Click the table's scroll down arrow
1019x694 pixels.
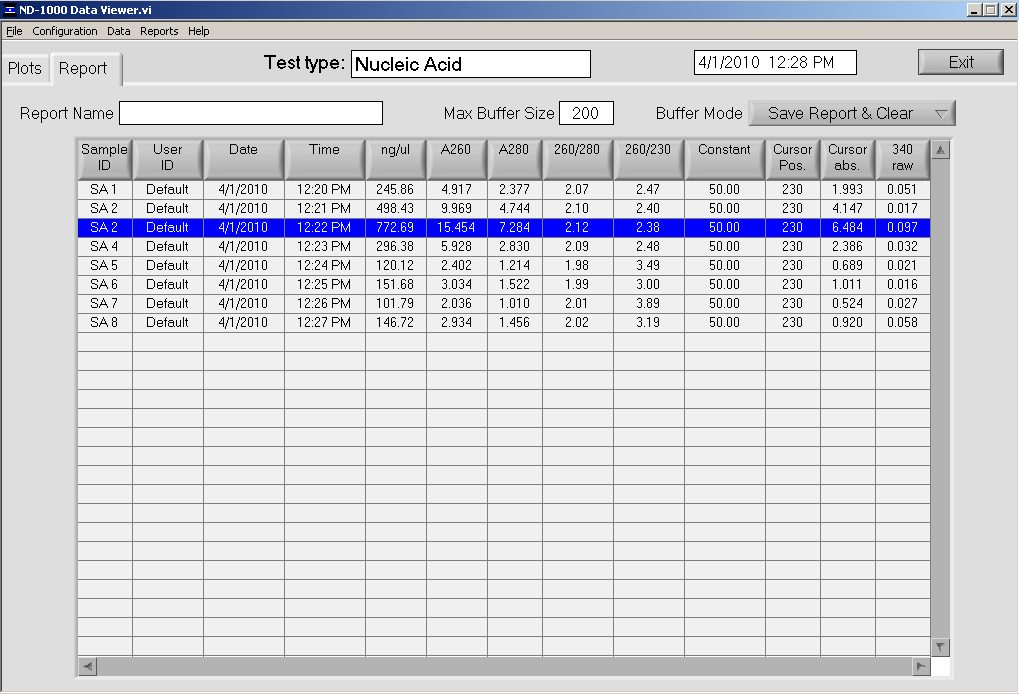click(940, 647)
